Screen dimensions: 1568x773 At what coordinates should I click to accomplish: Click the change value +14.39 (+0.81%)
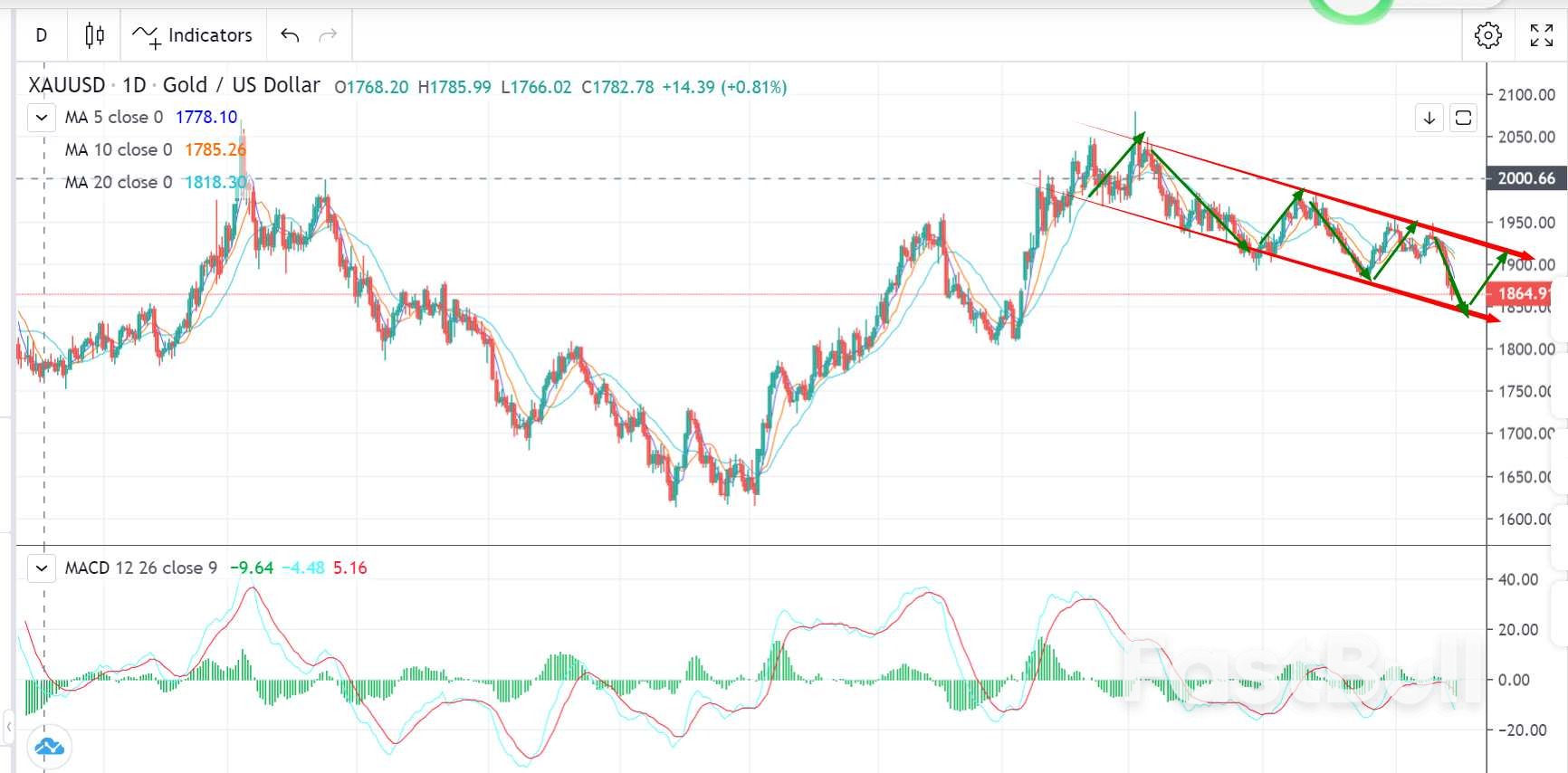[x=724, y=87]
